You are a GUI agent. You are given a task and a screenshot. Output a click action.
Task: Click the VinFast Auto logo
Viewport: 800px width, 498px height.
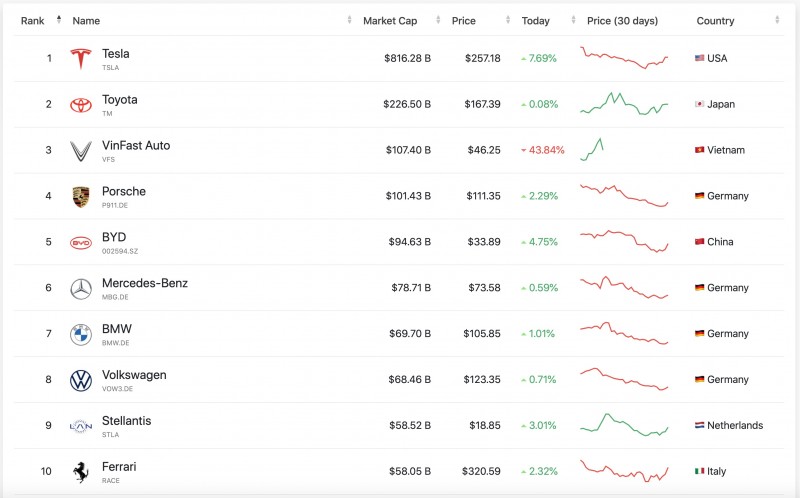(x=80, y=151)
